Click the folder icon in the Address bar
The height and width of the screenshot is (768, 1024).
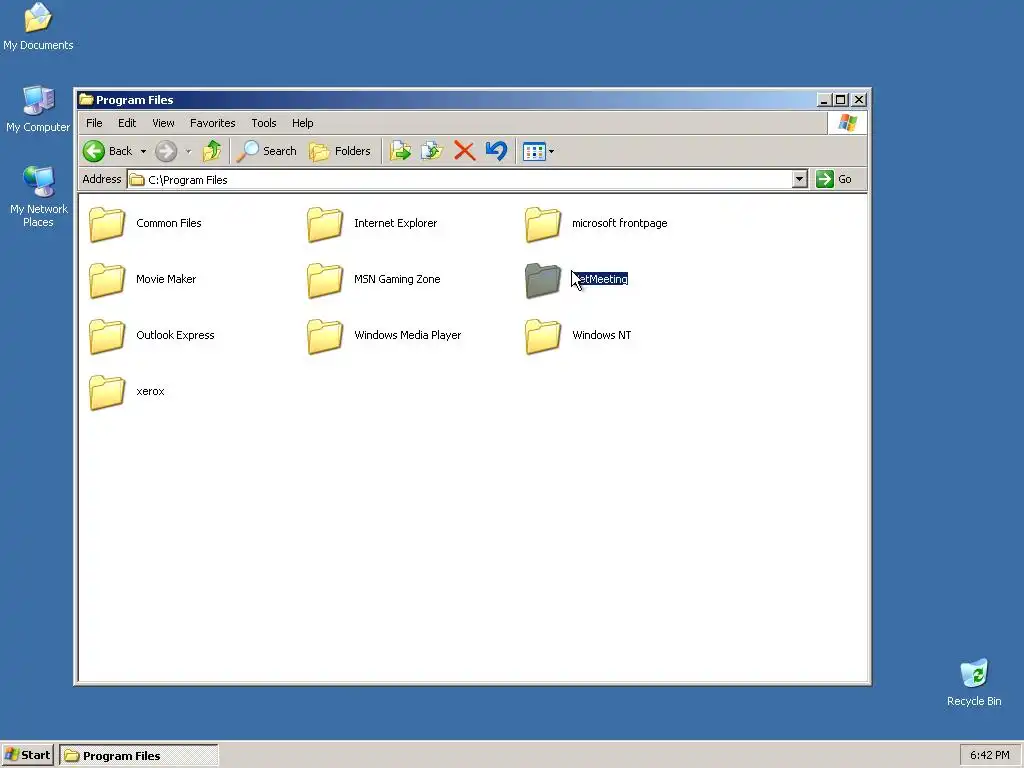click(136, 180)
